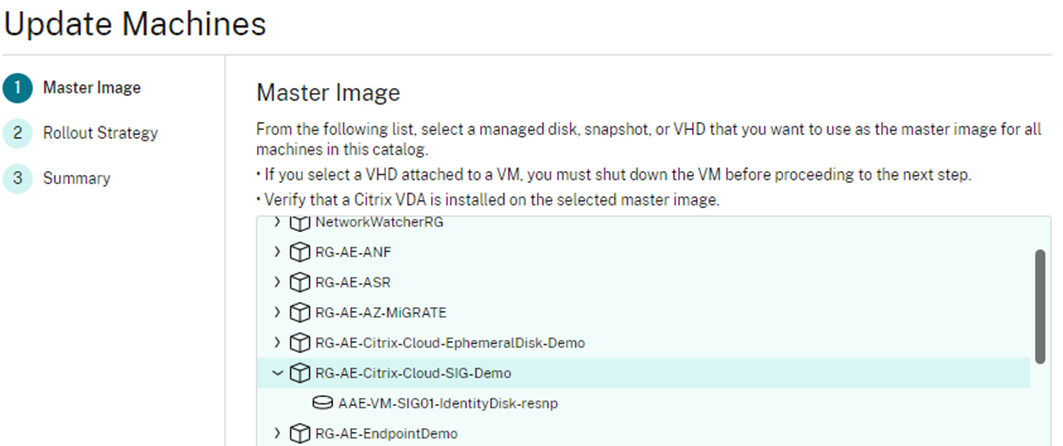Click the RG-AE-EndpointDemo cube icon
Image resolution: width=1063 pixels, height=446 pixels.
click(299, 434)
